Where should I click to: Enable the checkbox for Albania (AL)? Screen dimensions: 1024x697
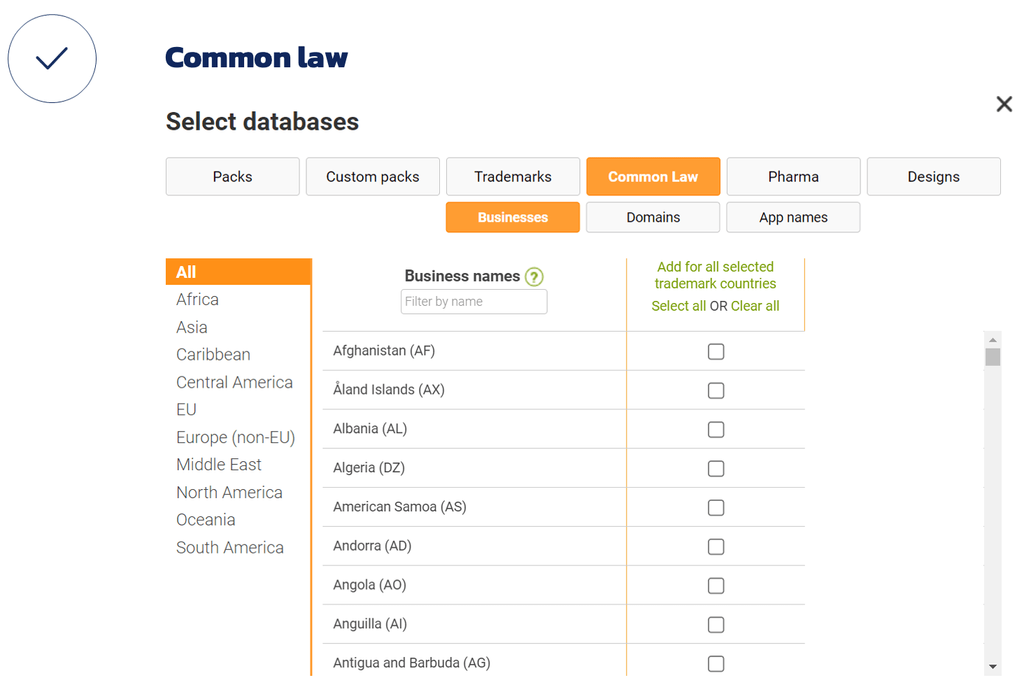pos(716,429)
